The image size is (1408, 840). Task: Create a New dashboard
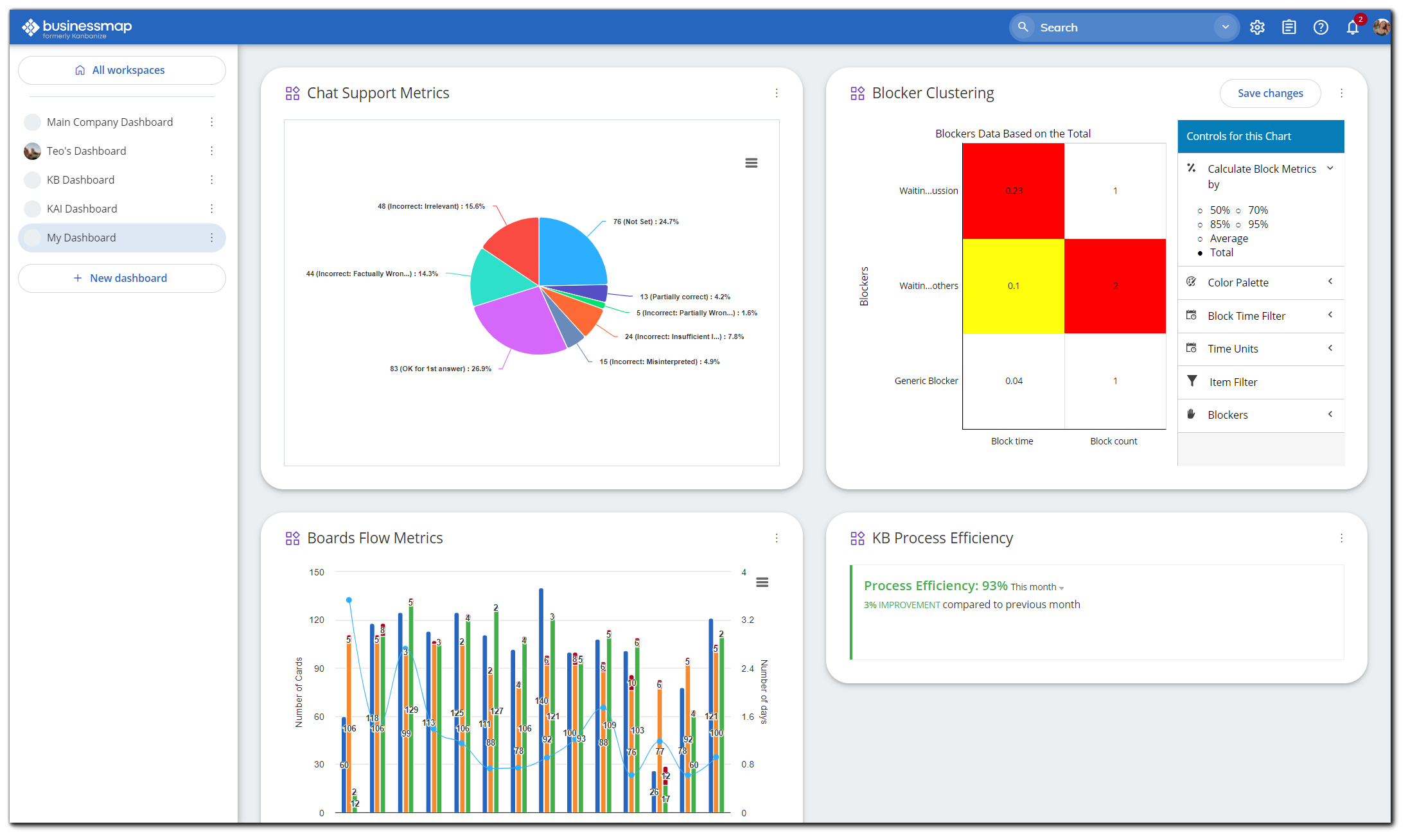tap(121, 278)
